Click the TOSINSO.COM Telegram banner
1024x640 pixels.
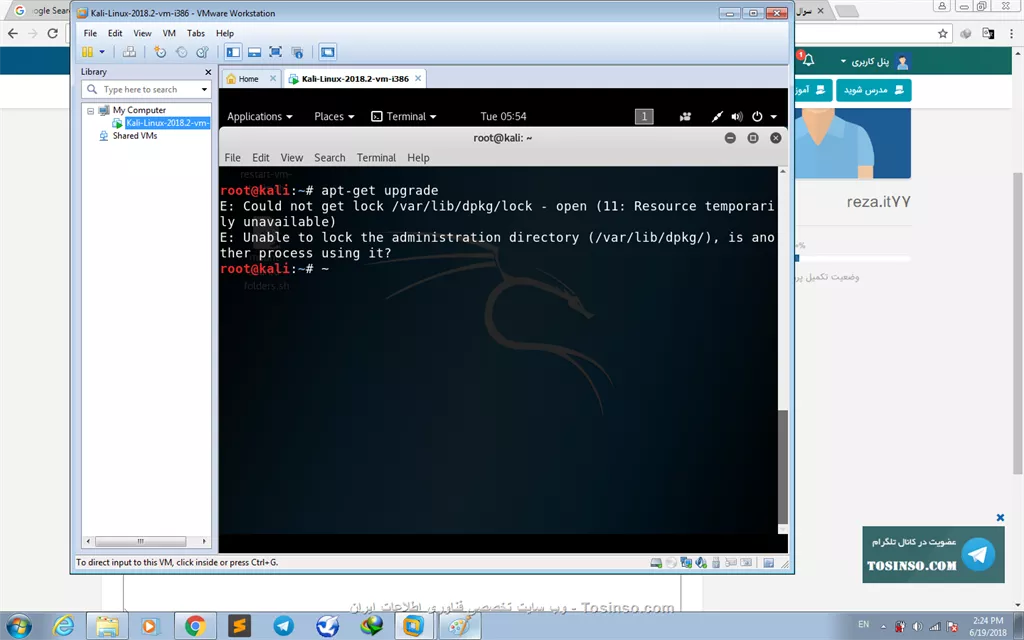pyautogui.click(x=933, y=554)
